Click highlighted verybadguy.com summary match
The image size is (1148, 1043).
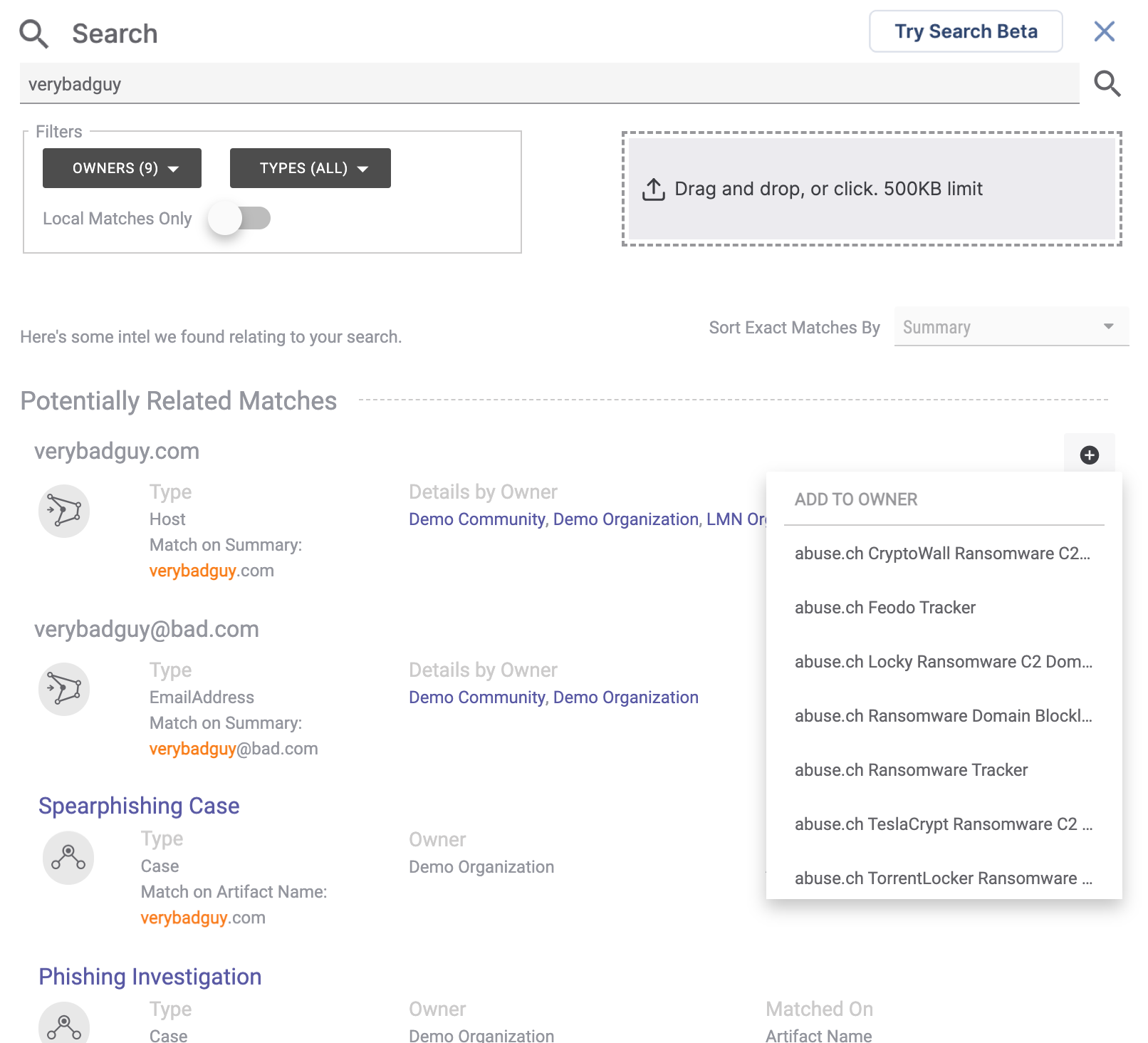click(x=212, y=571)
